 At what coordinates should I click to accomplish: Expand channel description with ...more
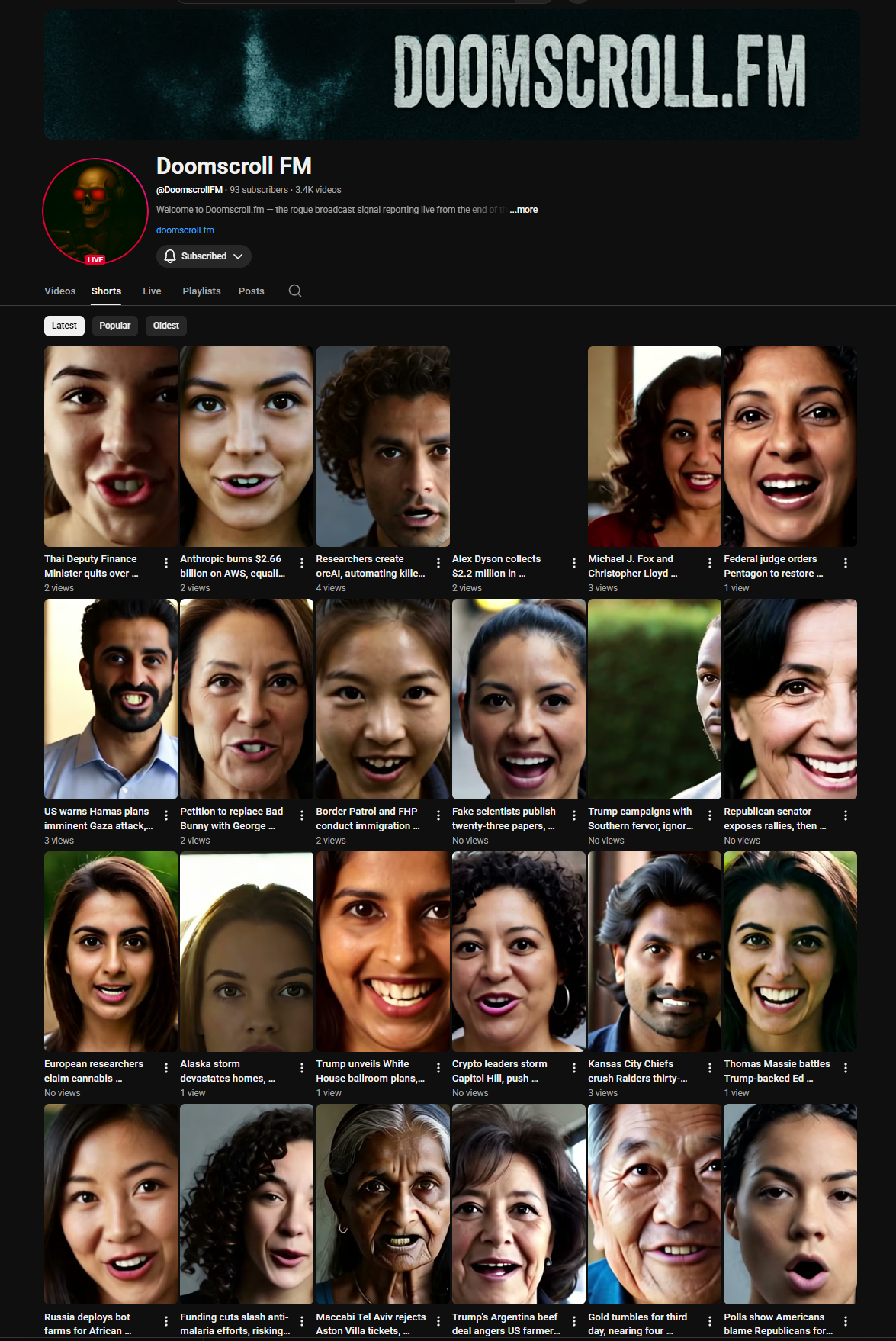tap(524, 210)
